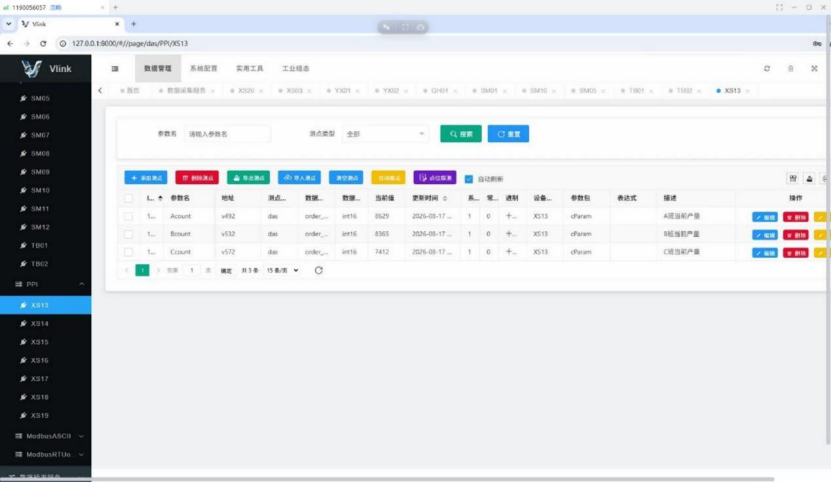This screenshot has height=482, width=831.
Task: Collapse the PPI group in sidebar
Action: coord(46,284)
